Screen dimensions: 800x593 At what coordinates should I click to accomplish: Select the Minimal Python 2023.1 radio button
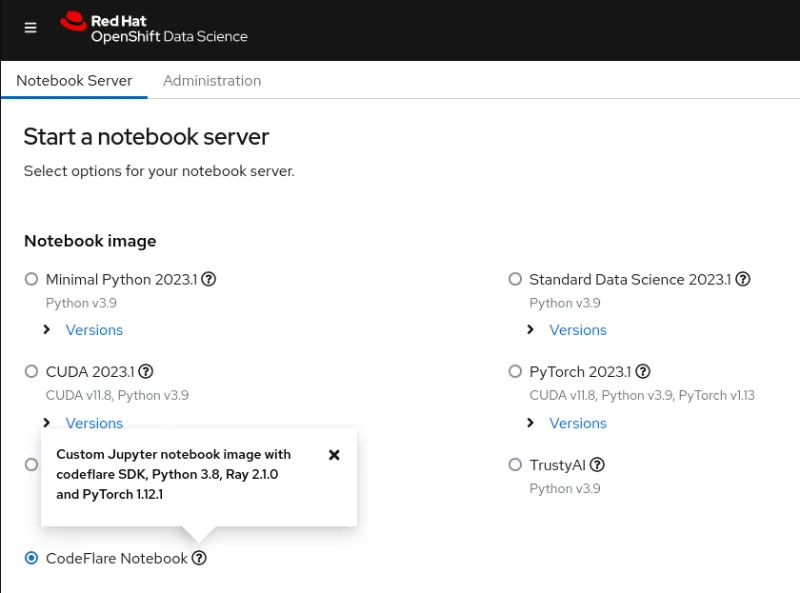pyautogui.click(x=31, y=279)
